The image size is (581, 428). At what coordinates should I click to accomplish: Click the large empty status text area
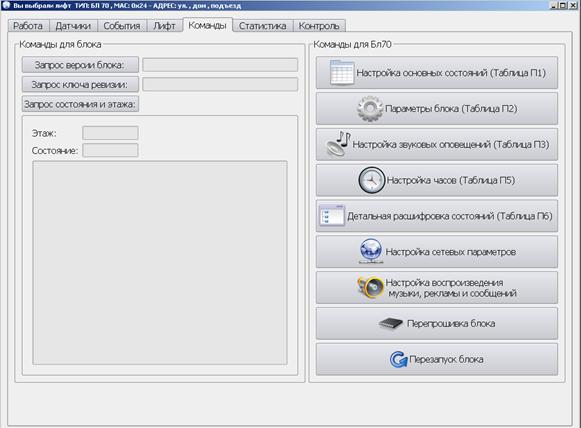(x=160, y=262)
